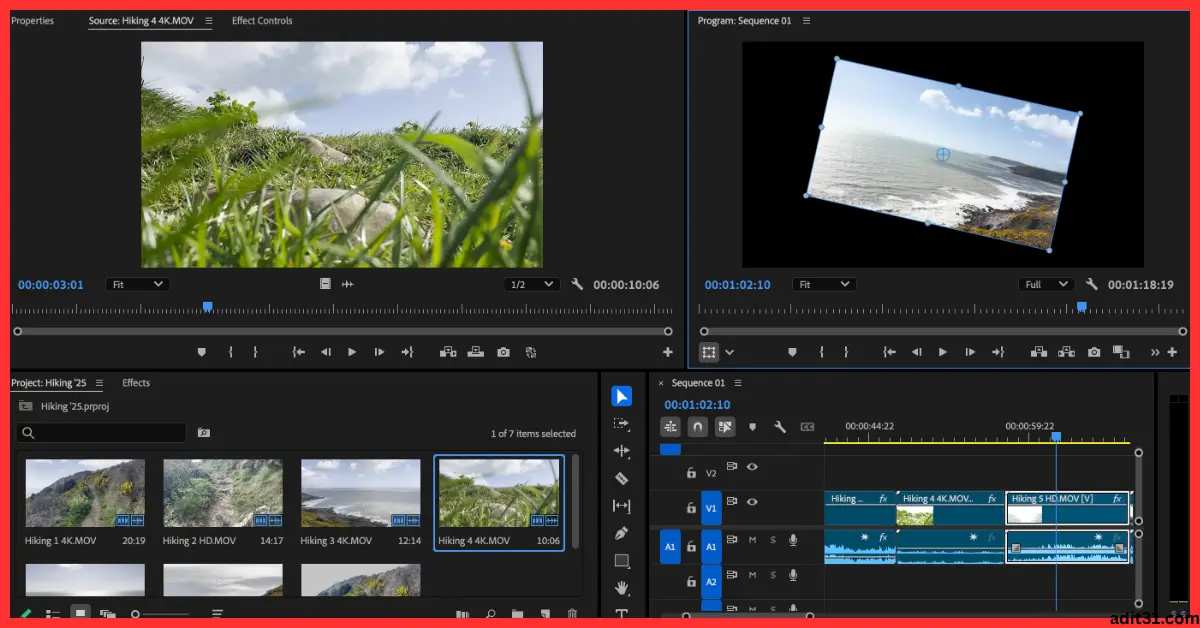Click the Add Marker icon in the timeline
This screenshot has height=628, width=1200.
(x=752, y=427)
